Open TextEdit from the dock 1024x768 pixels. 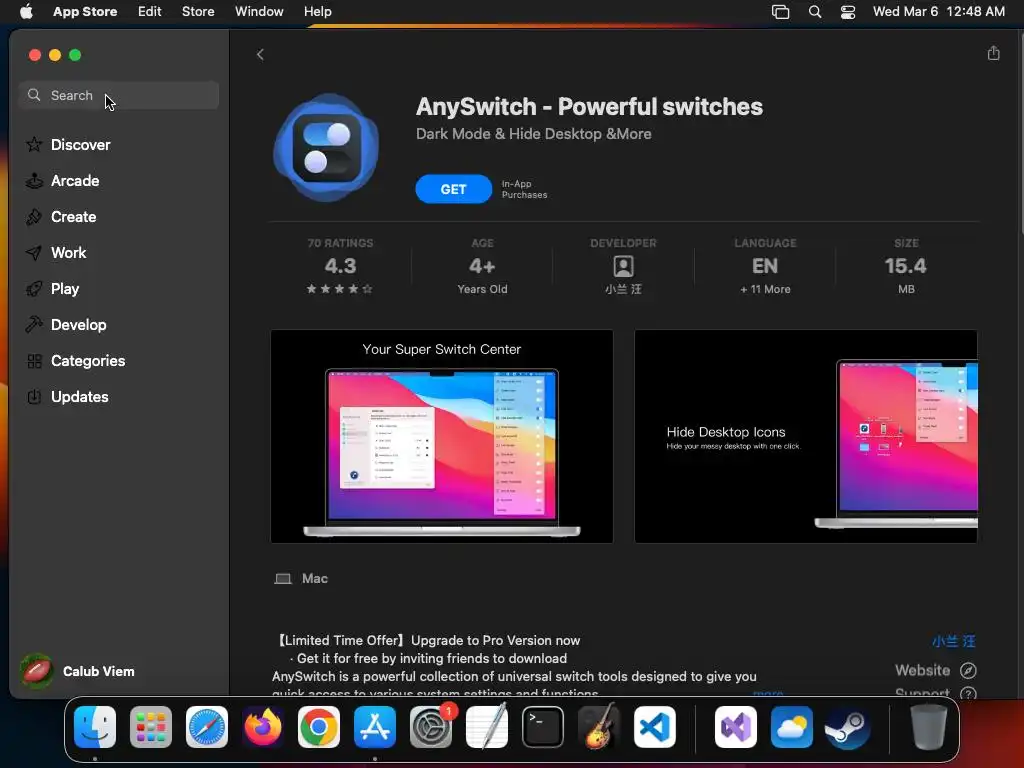[x=487, y=727]
